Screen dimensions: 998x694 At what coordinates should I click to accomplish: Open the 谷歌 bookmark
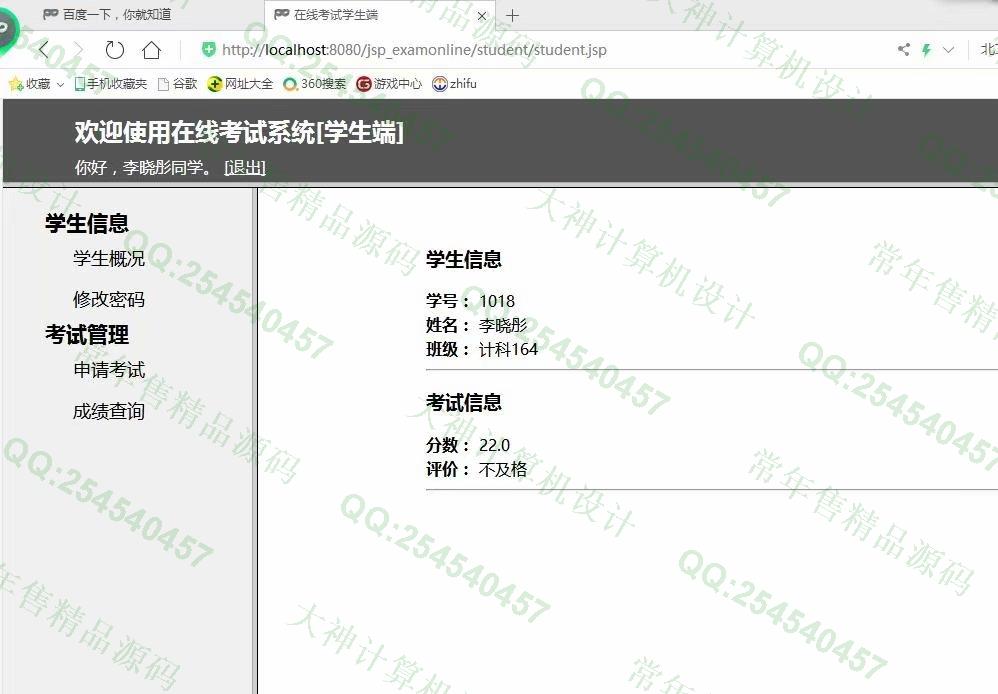(x=178, y=84)
